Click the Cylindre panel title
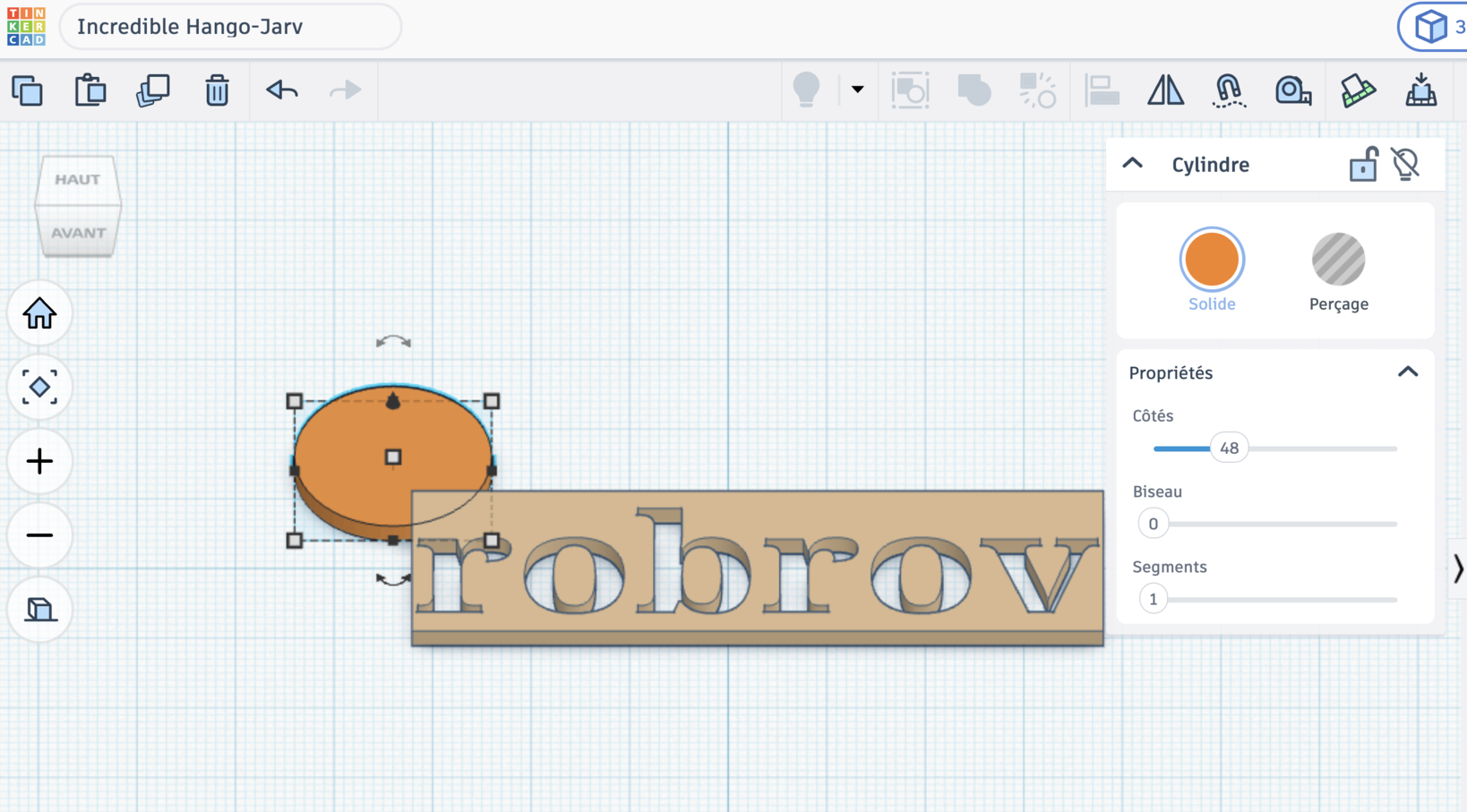1467x812 pixels. [x=1210, y=165]
